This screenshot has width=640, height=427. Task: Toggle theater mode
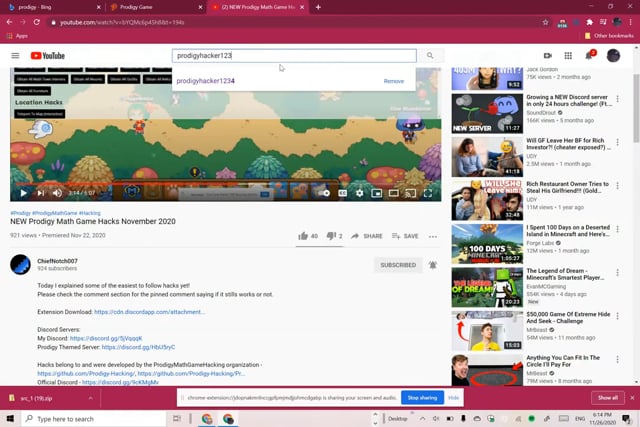pos(393,193)
